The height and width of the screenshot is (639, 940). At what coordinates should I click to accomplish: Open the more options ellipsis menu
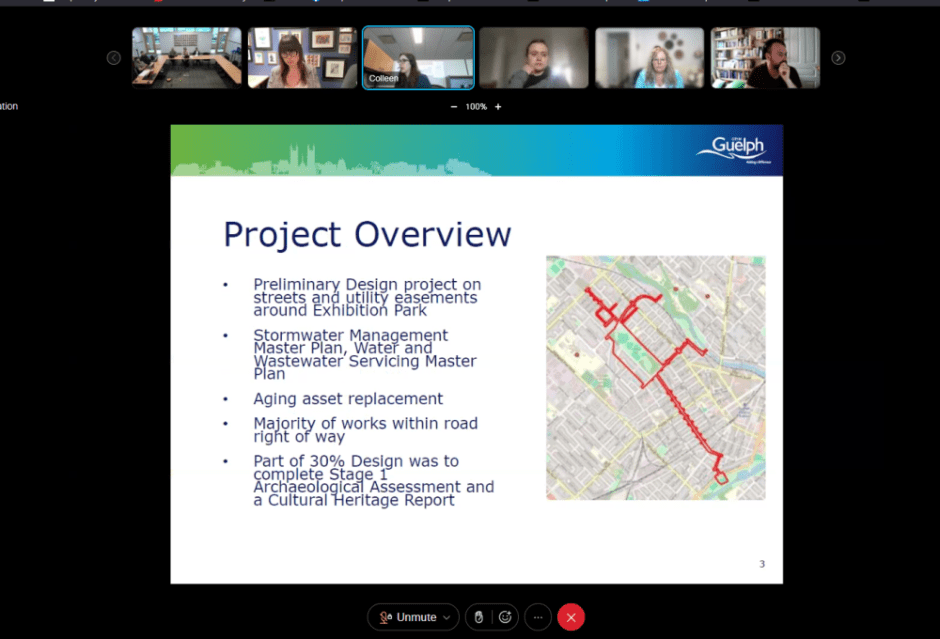point(538,617)
